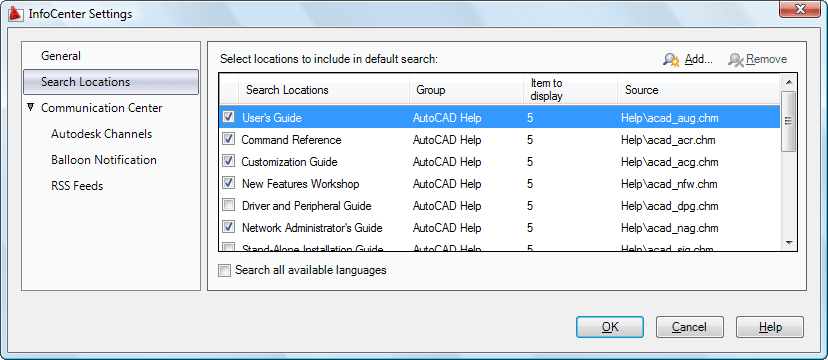The height and width of the screenshot is (360, 828).
Task: Click Help\acad_acr.chm source cell
Action: pos(668,140)
